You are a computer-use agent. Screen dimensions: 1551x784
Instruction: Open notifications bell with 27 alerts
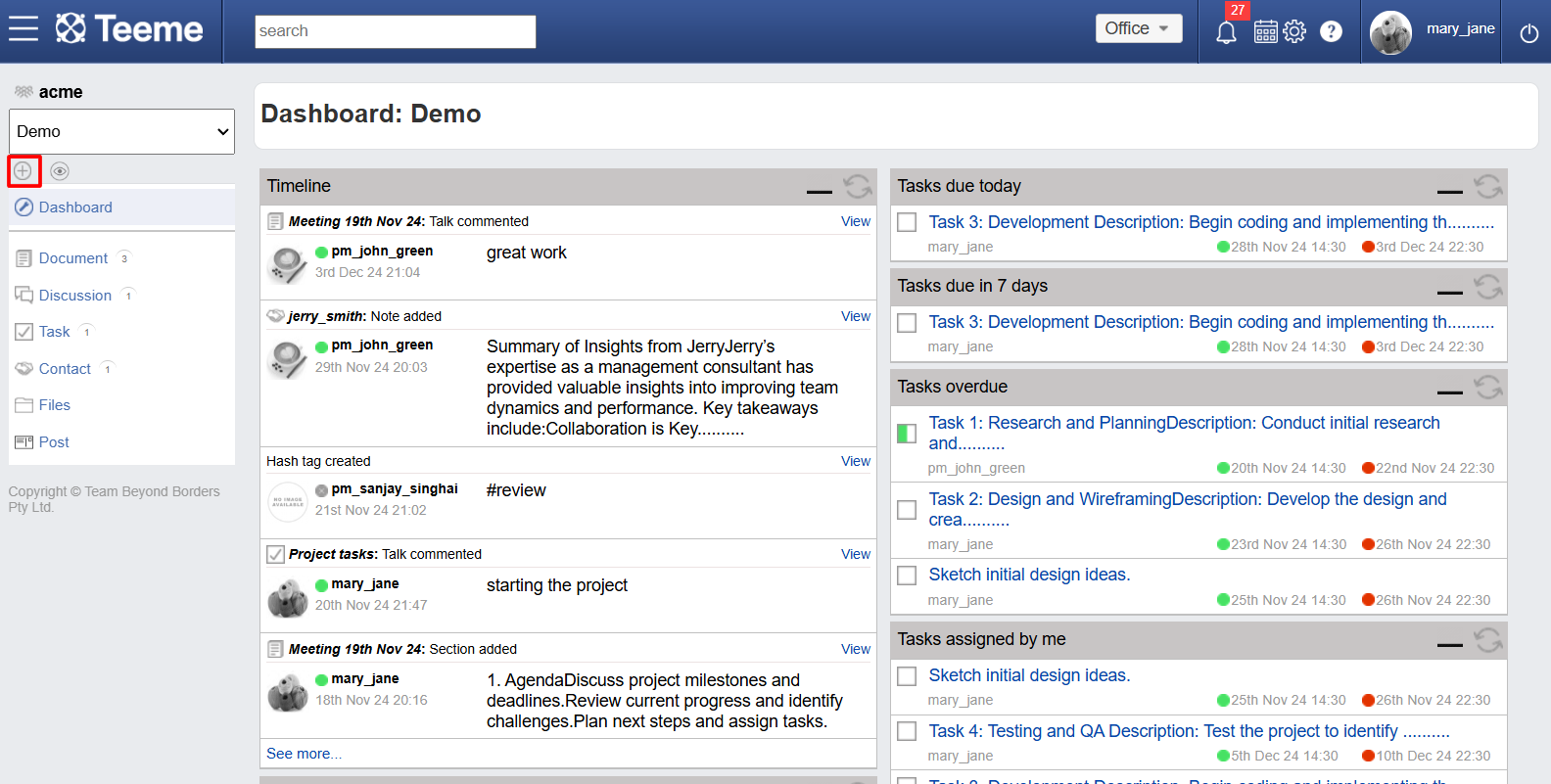click(x=1227, y=31)
